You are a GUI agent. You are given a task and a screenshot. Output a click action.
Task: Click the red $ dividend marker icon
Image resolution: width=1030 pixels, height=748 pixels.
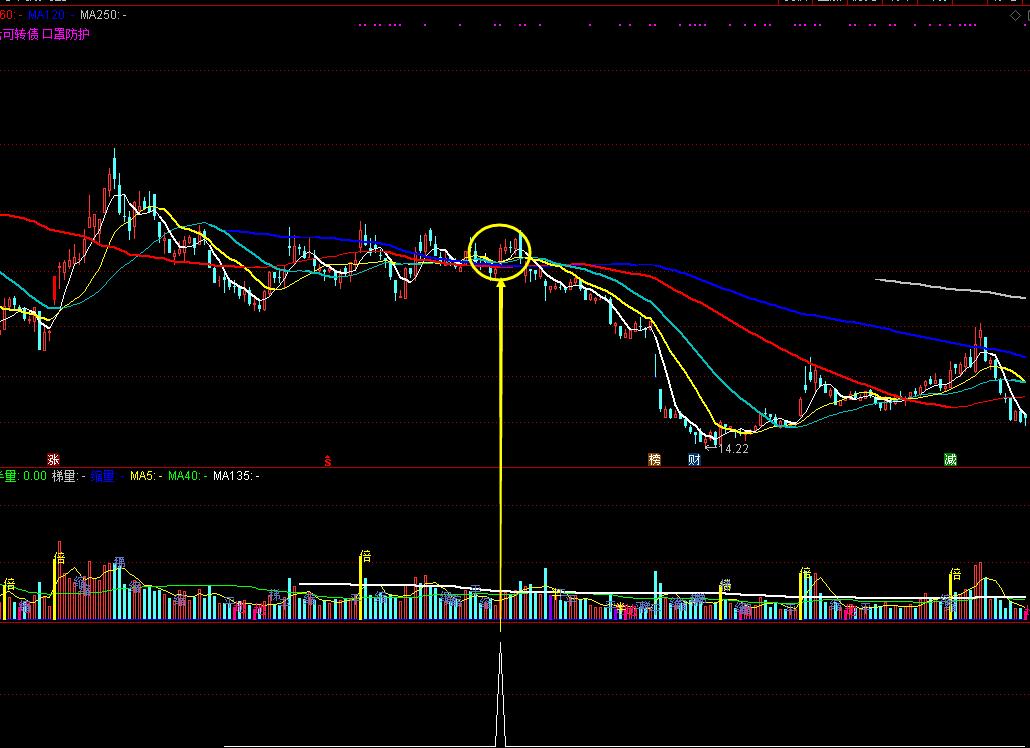coord(326,460)
